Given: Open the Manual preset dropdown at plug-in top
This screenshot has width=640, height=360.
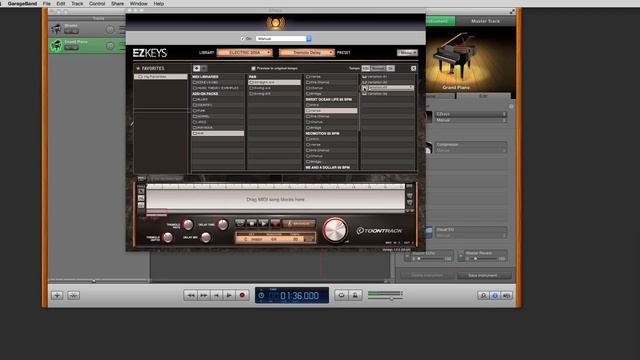Looking at the screenshot, I should 284,38.
